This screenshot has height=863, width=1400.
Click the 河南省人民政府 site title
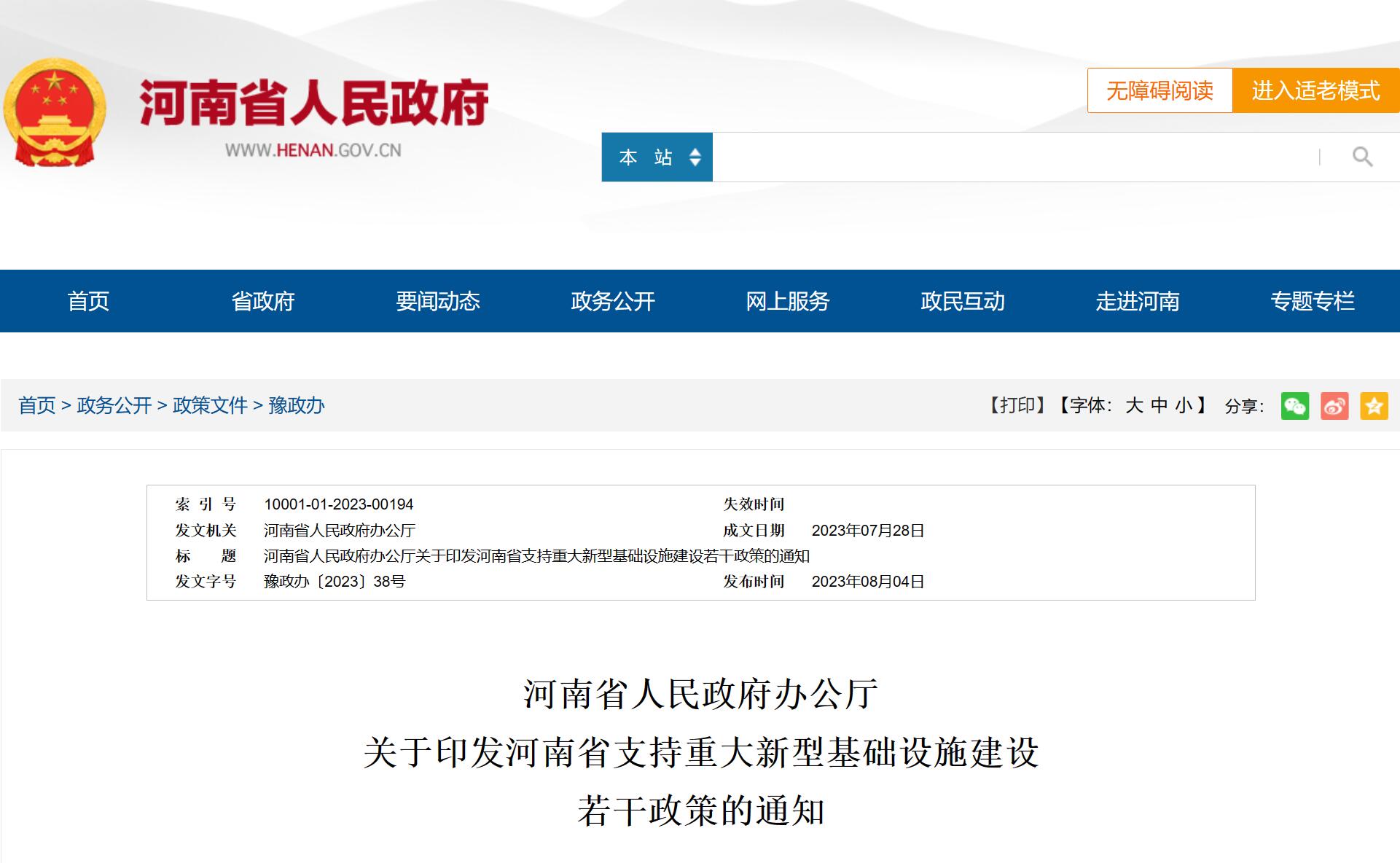coord(314,103)
